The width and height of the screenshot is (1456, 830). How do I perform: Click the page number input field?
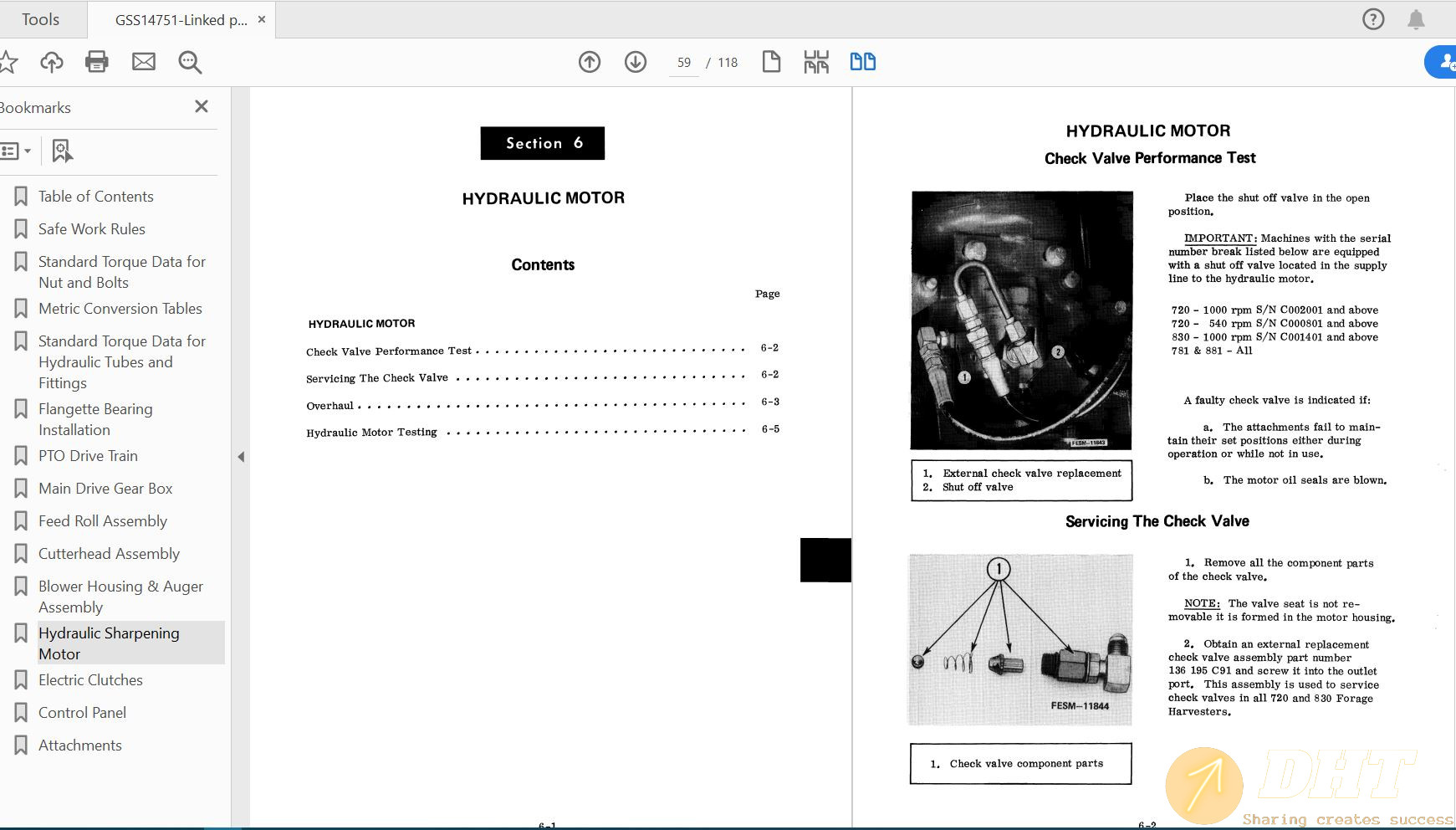click(684, 63)
